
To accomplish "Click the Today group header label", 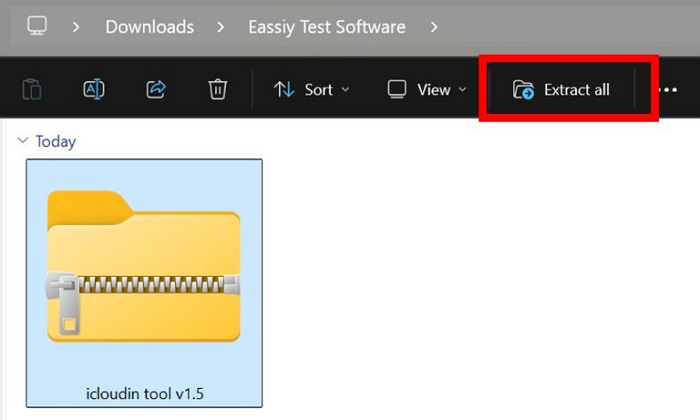I will pos(55,142).
